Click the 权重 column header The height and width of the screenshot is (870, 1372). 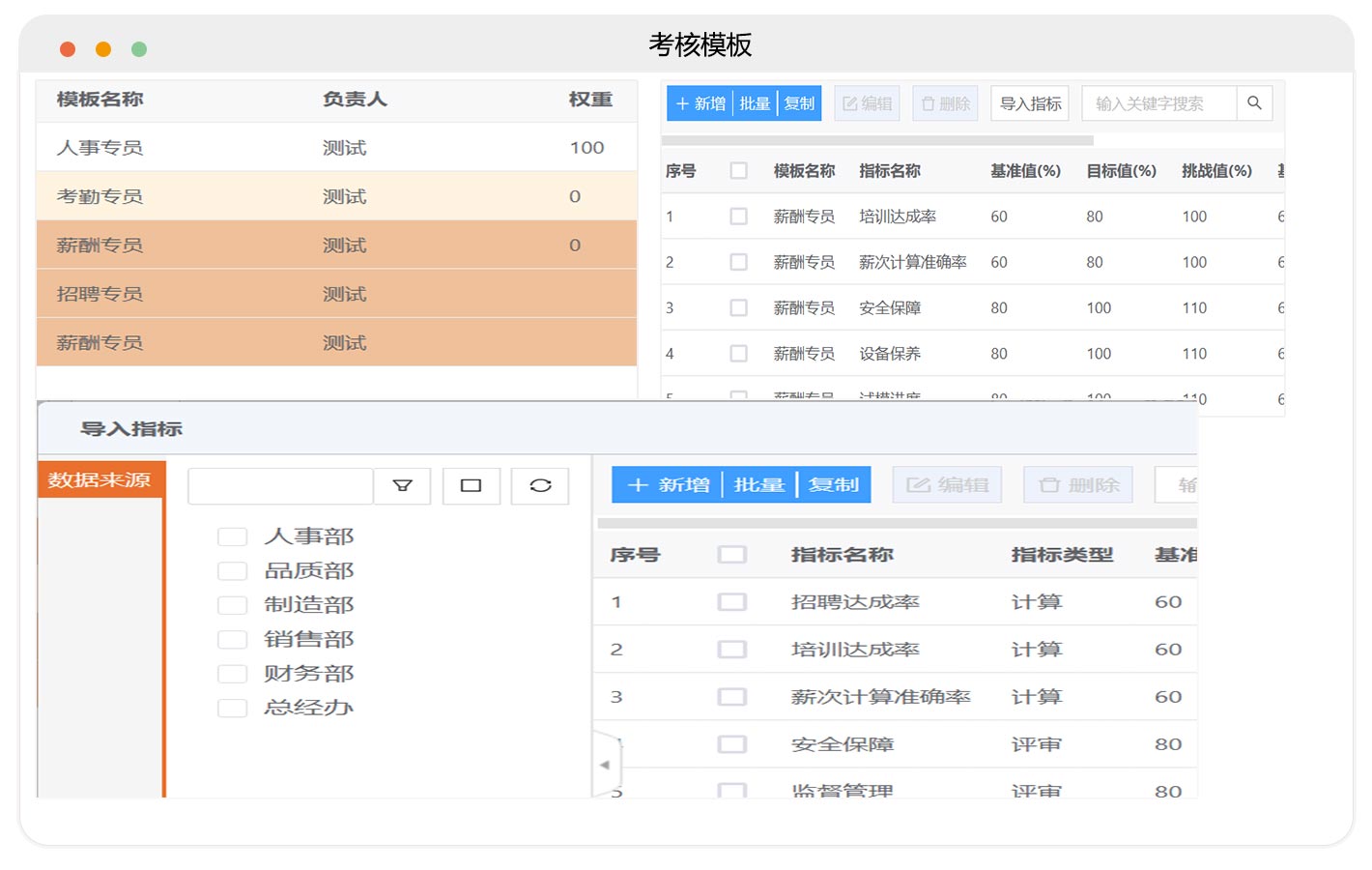click(x=590, y=99)
